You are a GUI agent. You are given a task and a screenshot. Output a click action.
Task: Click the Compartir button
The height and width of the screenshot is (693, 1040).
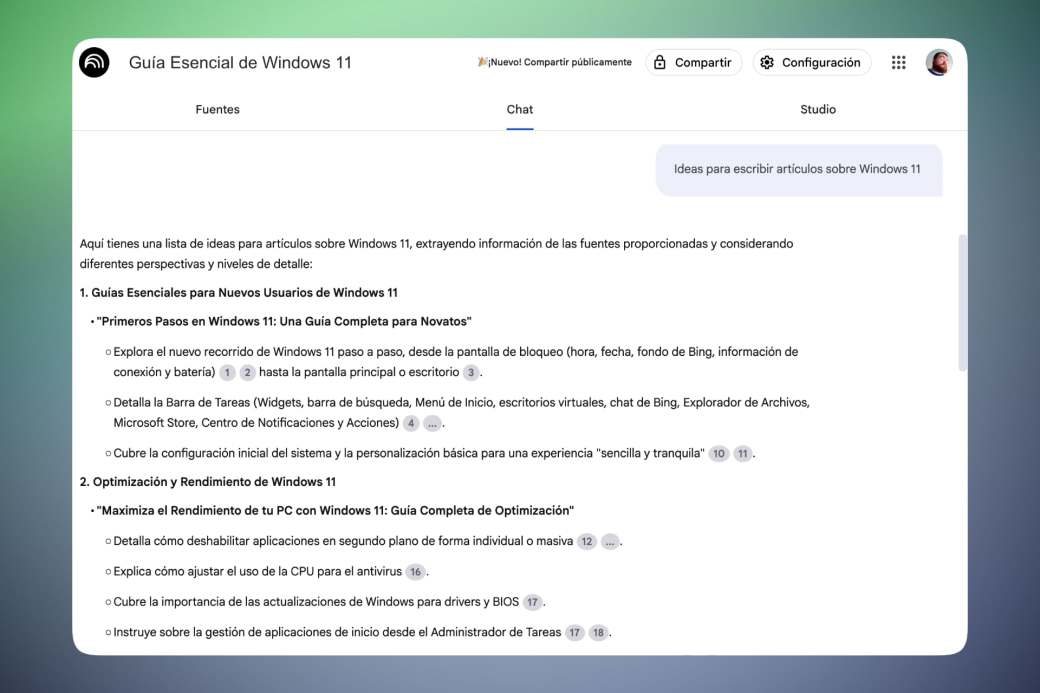click(x=693, y=62)
